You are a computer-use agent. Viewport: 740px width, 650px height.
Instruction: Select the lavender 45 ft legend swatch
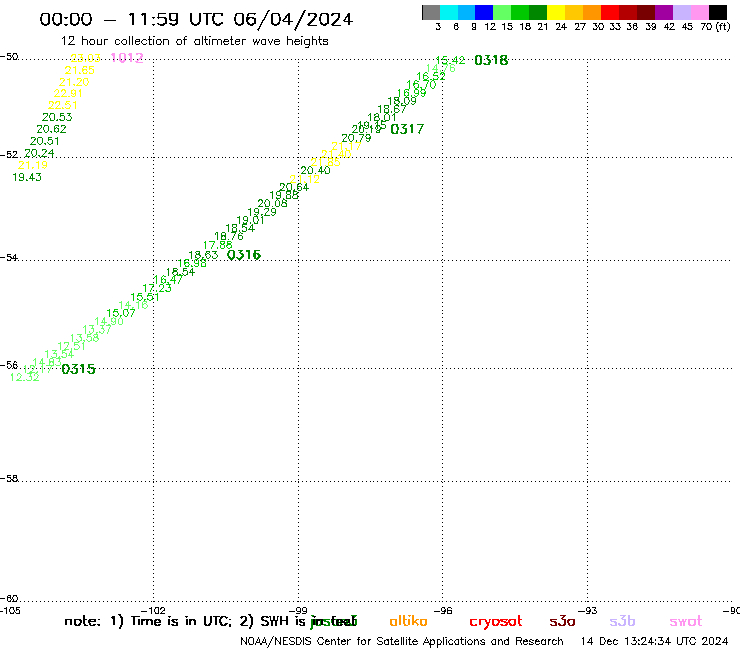pos(681,12)
